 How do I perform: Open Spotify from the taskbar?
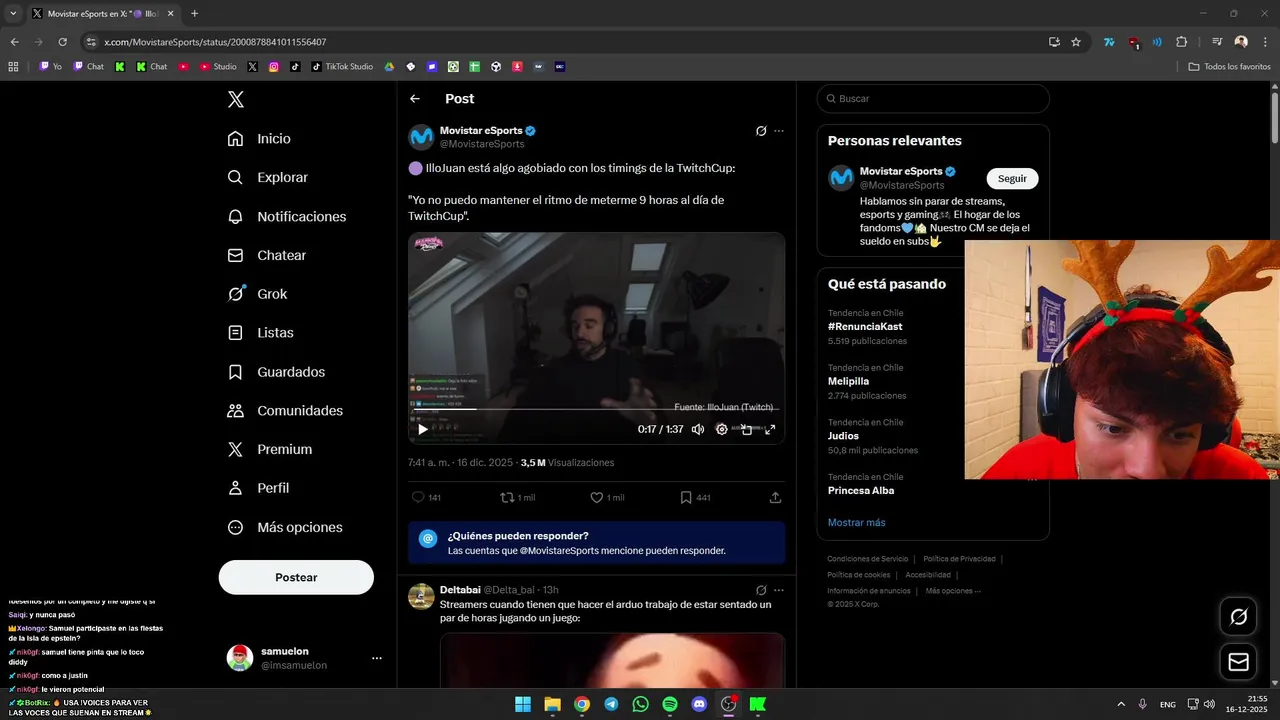click(670, 704)
